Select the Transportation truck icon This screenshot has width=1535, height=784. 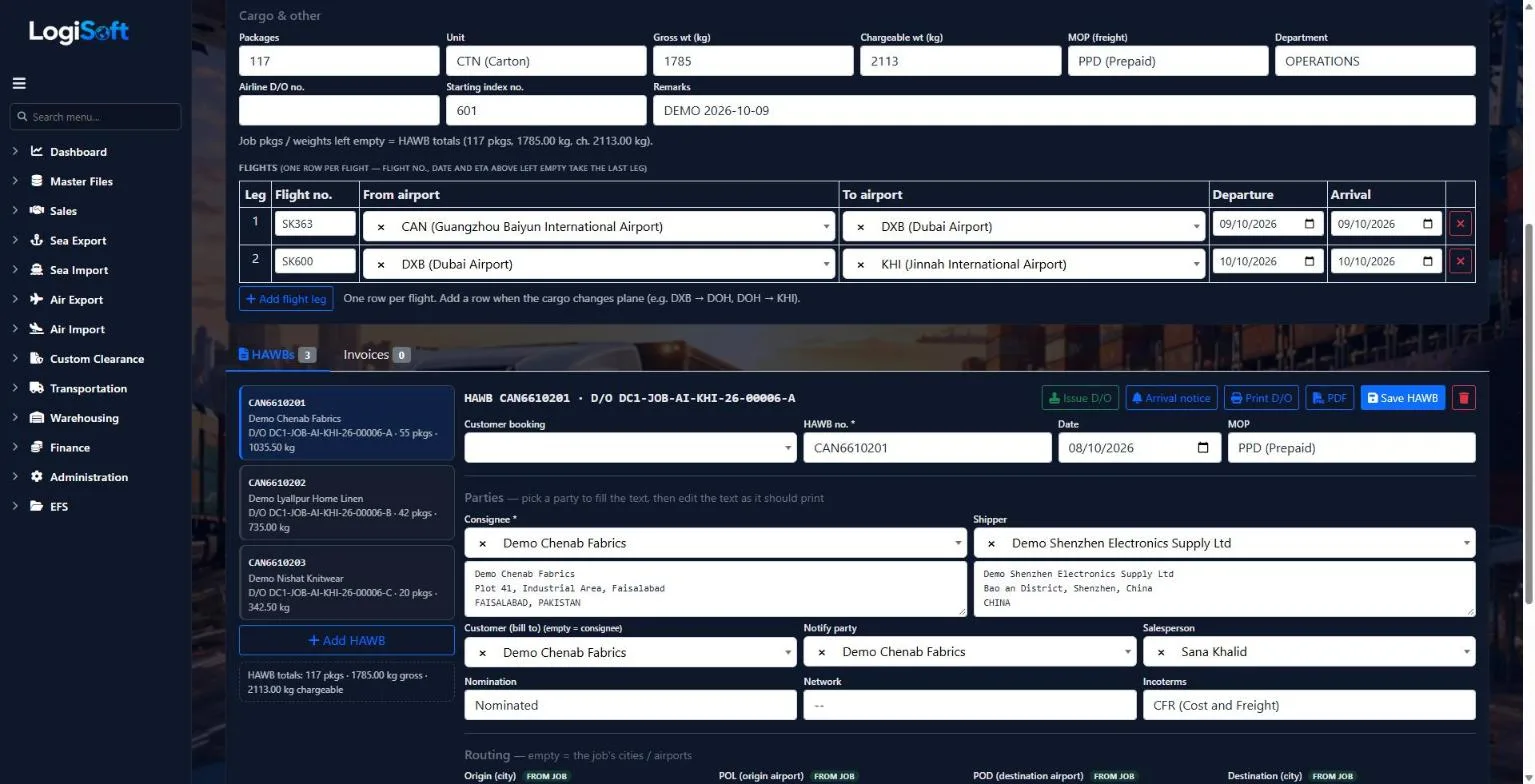37,388
